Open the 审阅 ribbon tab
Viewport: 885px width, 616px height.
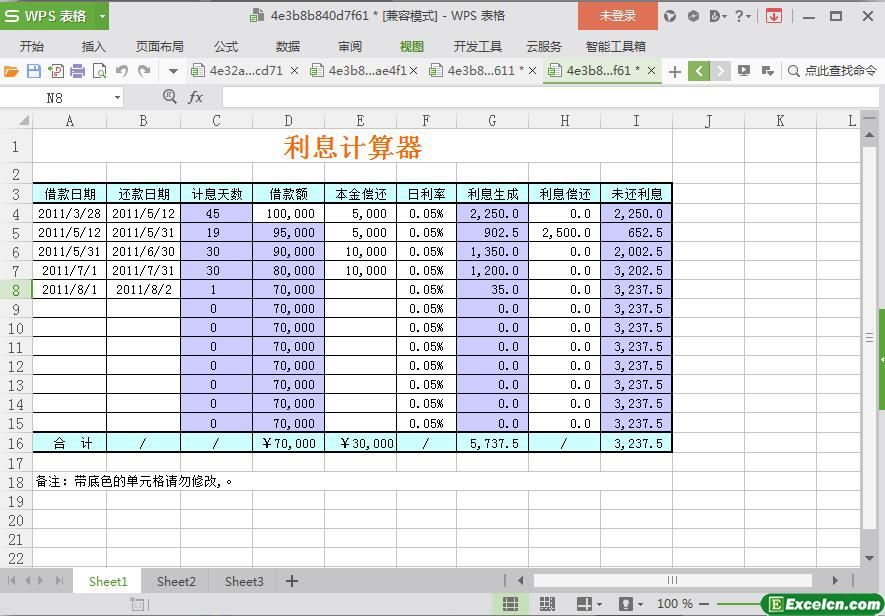tap(350, 46)
